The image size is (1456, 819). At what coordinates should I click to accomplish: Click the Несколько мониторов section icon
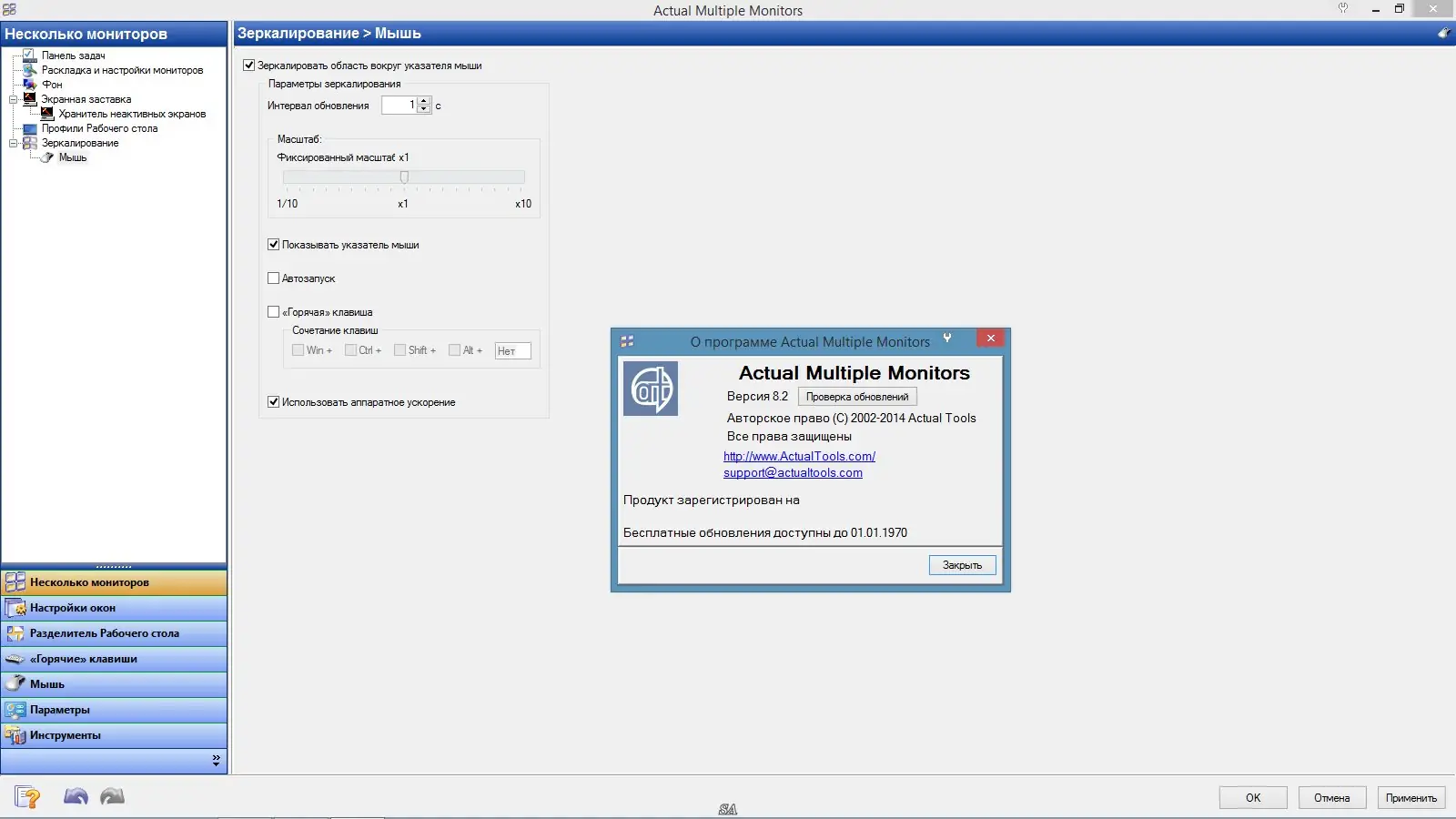15,582
